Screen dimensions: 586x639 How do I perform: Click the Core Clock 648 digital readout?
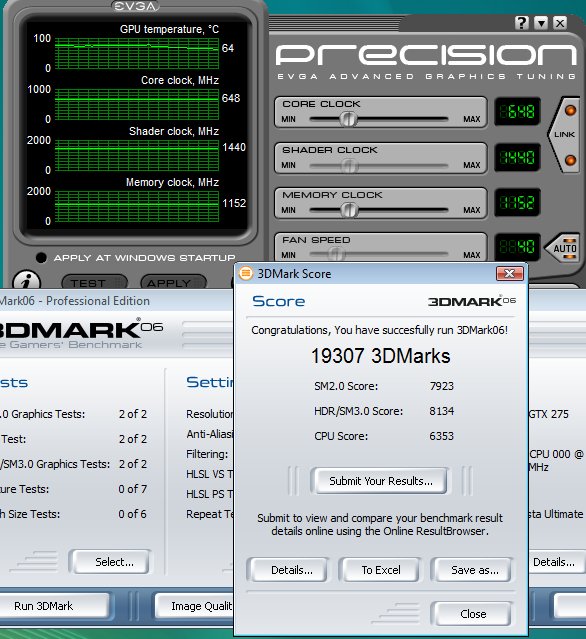(x=517, y=111)
